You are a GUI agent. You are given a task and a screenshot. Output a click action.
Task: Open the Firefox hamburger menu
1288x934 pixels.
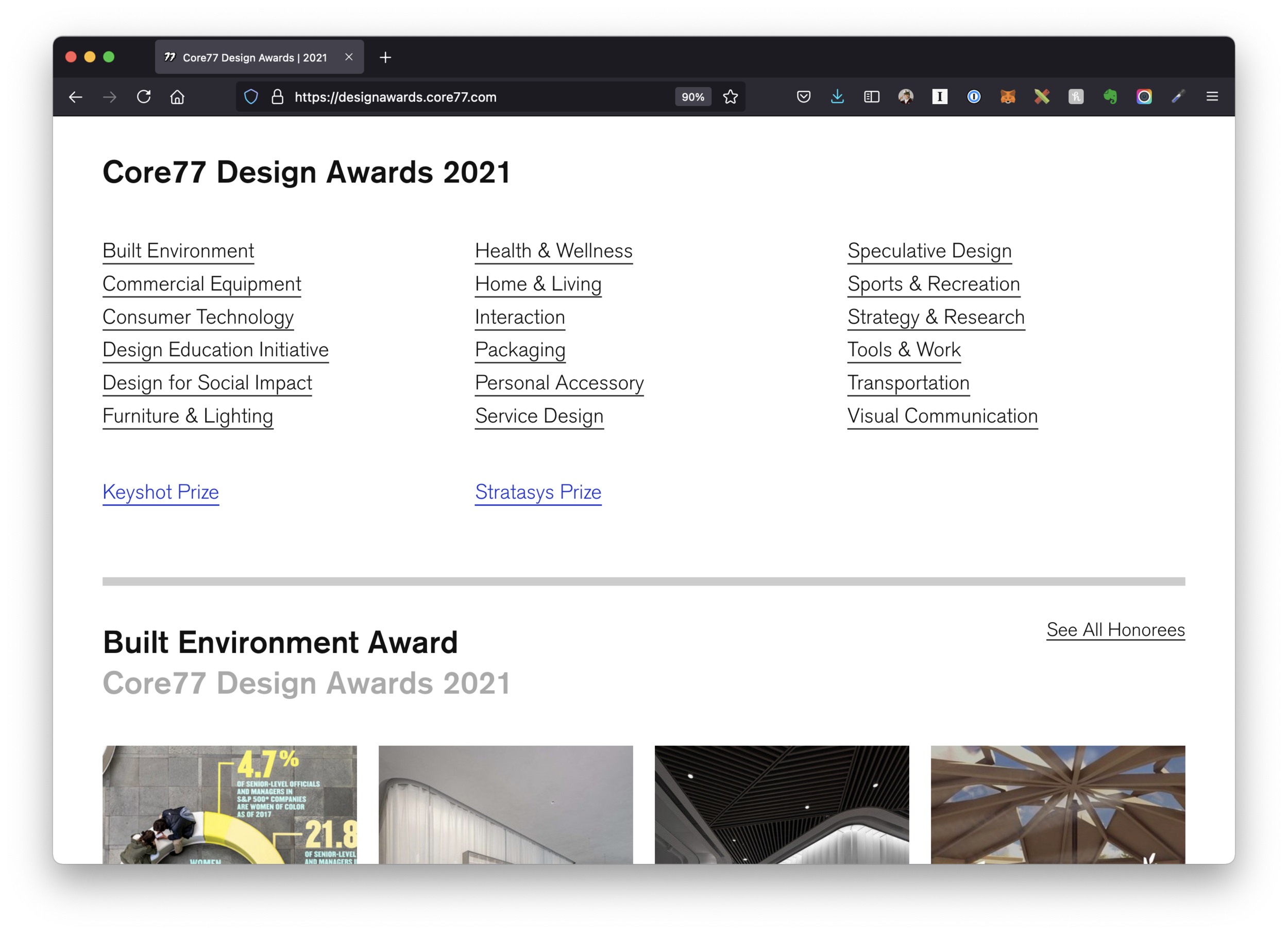1212,97
